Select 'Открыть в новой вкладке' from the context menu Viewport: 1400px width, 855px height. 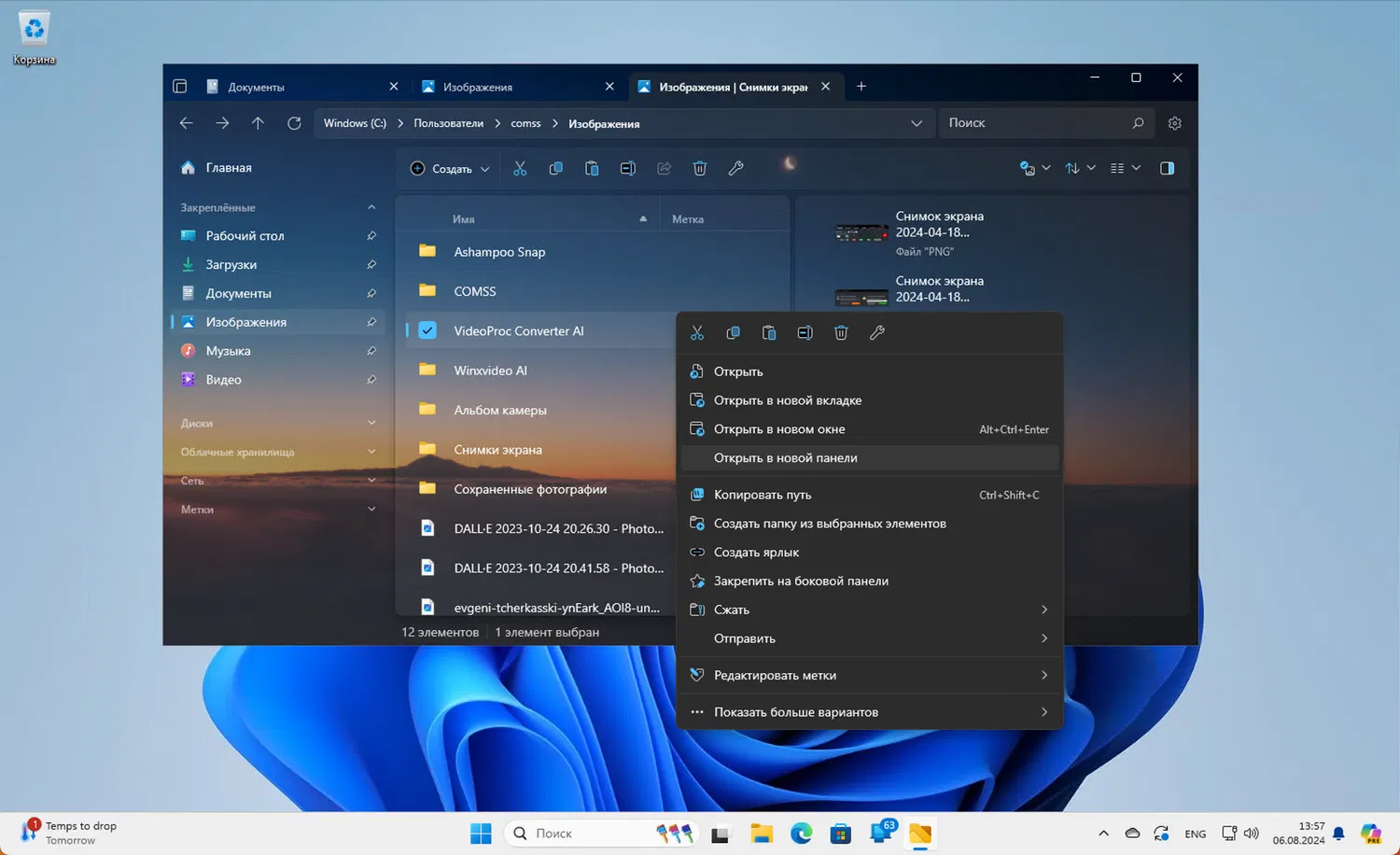click(x=787, y=400)
